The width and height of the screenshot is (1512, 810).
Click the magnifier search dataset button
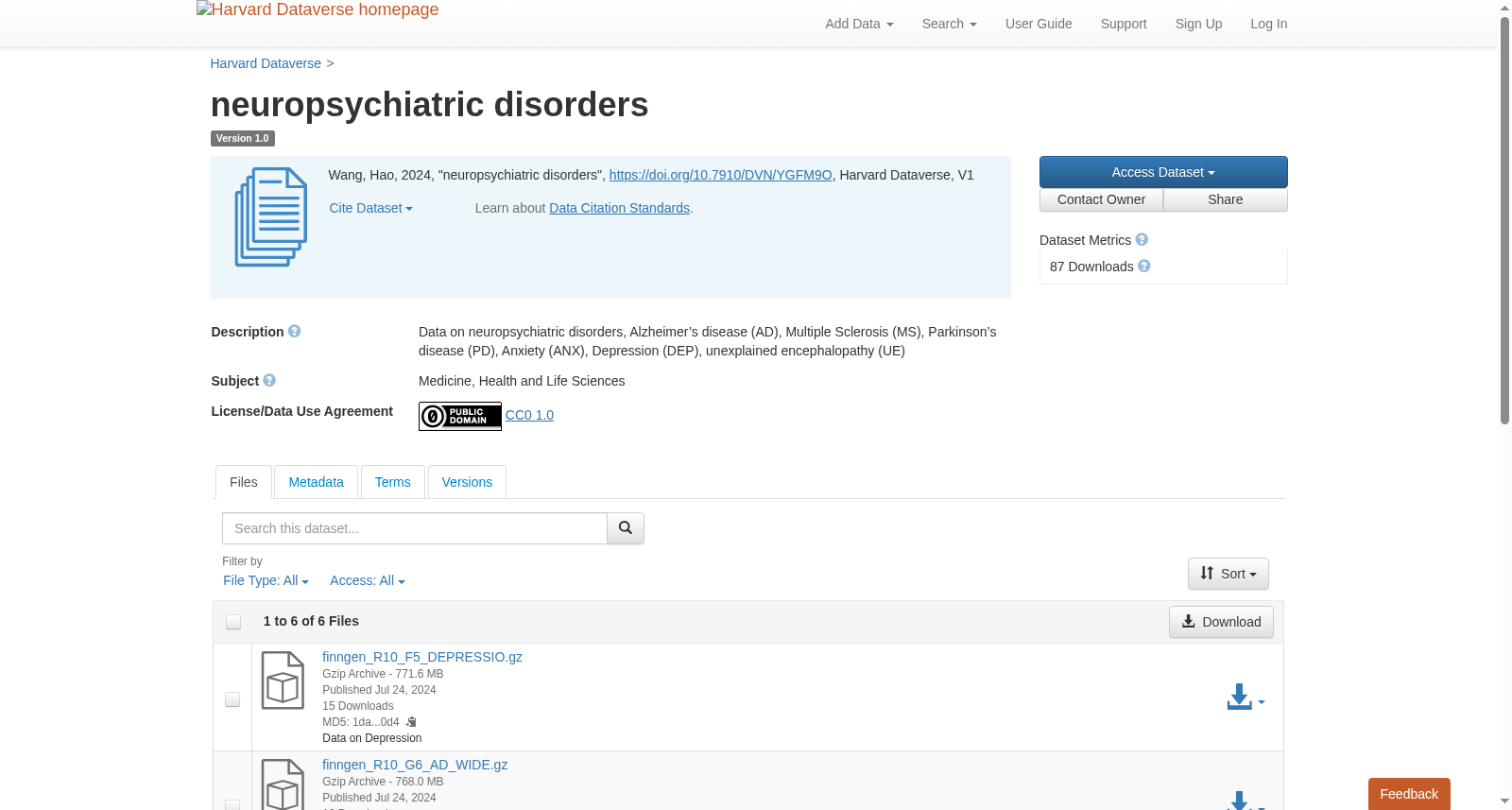[626, 528]
